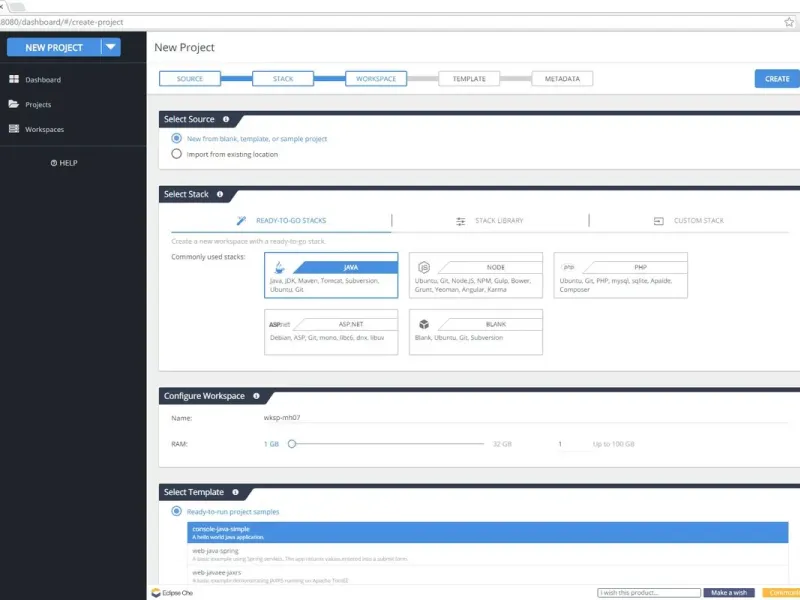Select the web-javaee-jaxrs sample

(488, 576)
